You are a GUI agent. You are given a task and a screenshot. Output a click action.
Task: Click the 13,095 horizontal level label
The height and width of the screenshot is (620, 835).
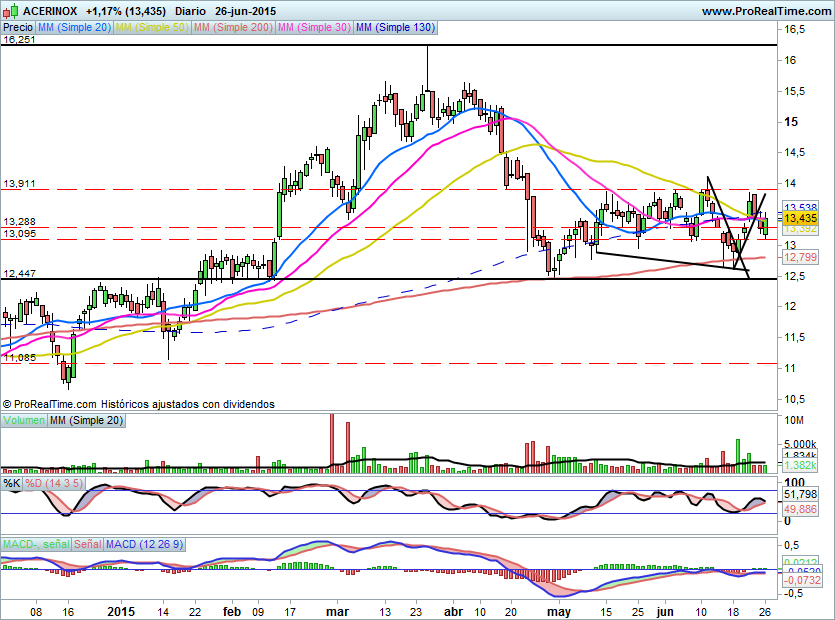click(x=19, y=233)
